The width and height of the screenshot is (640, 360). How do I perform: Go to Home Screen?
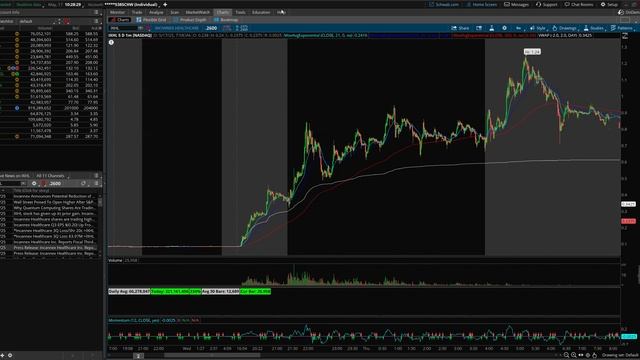coord(482,4)
